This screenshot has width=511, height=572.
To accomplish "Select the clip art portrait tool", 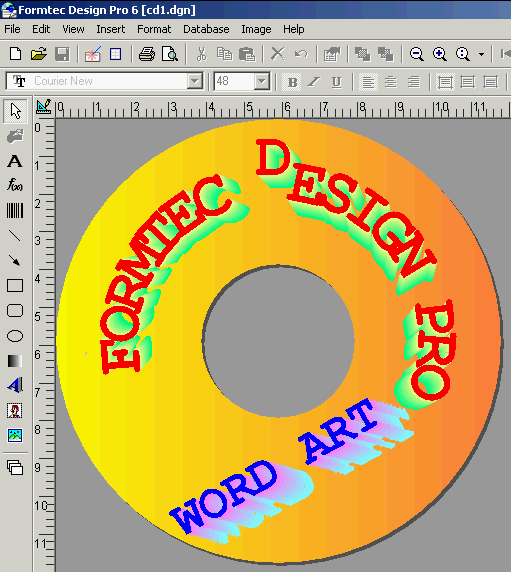I will pos(15,410).
